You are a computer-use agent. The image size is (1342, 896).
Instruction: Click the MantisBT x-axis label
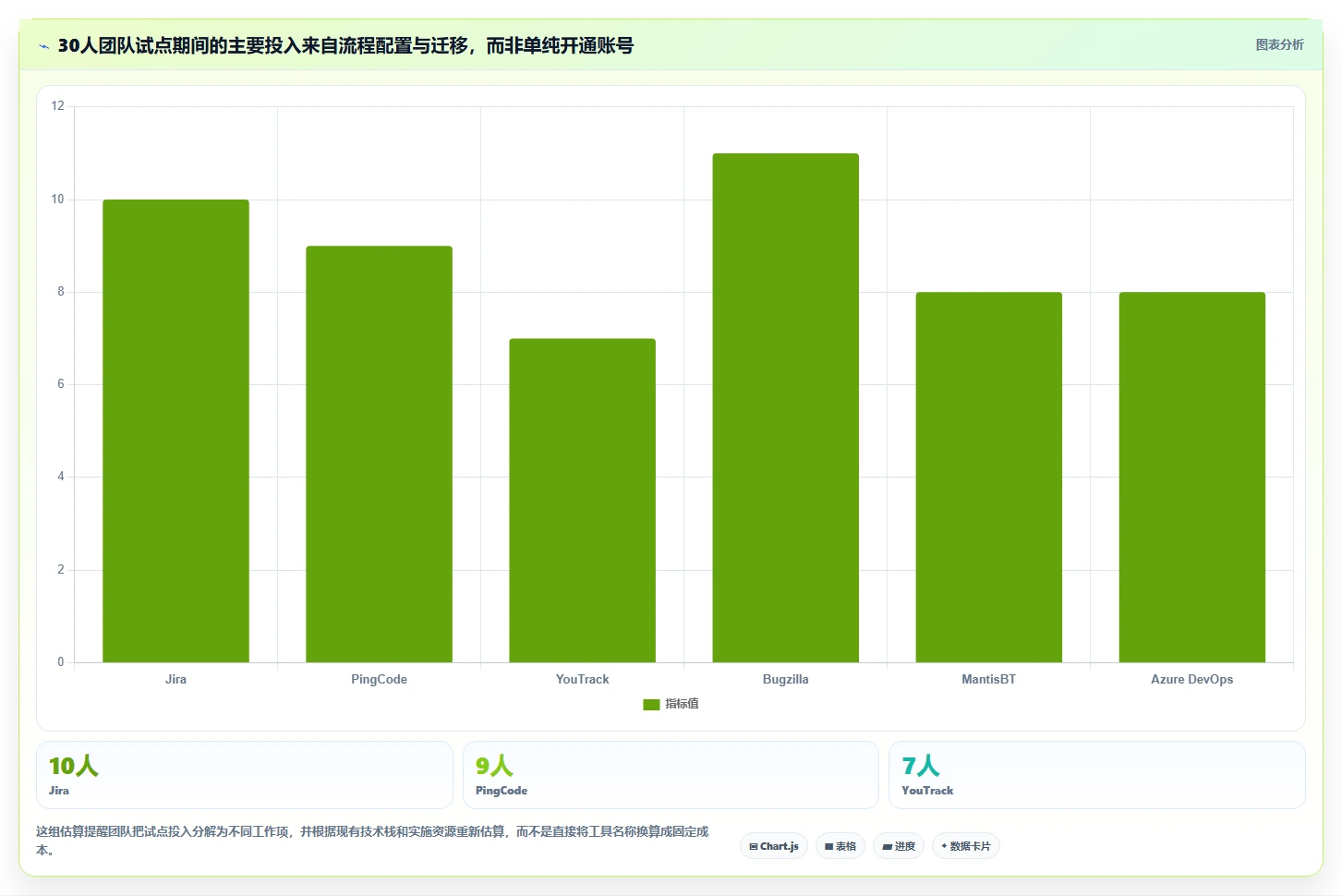click(x=988, y=679)
